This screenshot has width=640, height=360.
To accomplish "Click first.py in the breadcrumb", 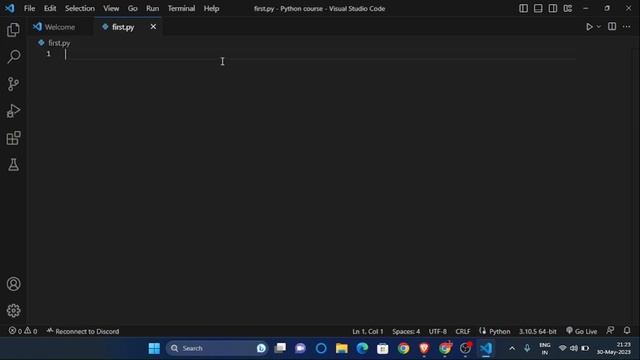I will click(x=59, y=43).
